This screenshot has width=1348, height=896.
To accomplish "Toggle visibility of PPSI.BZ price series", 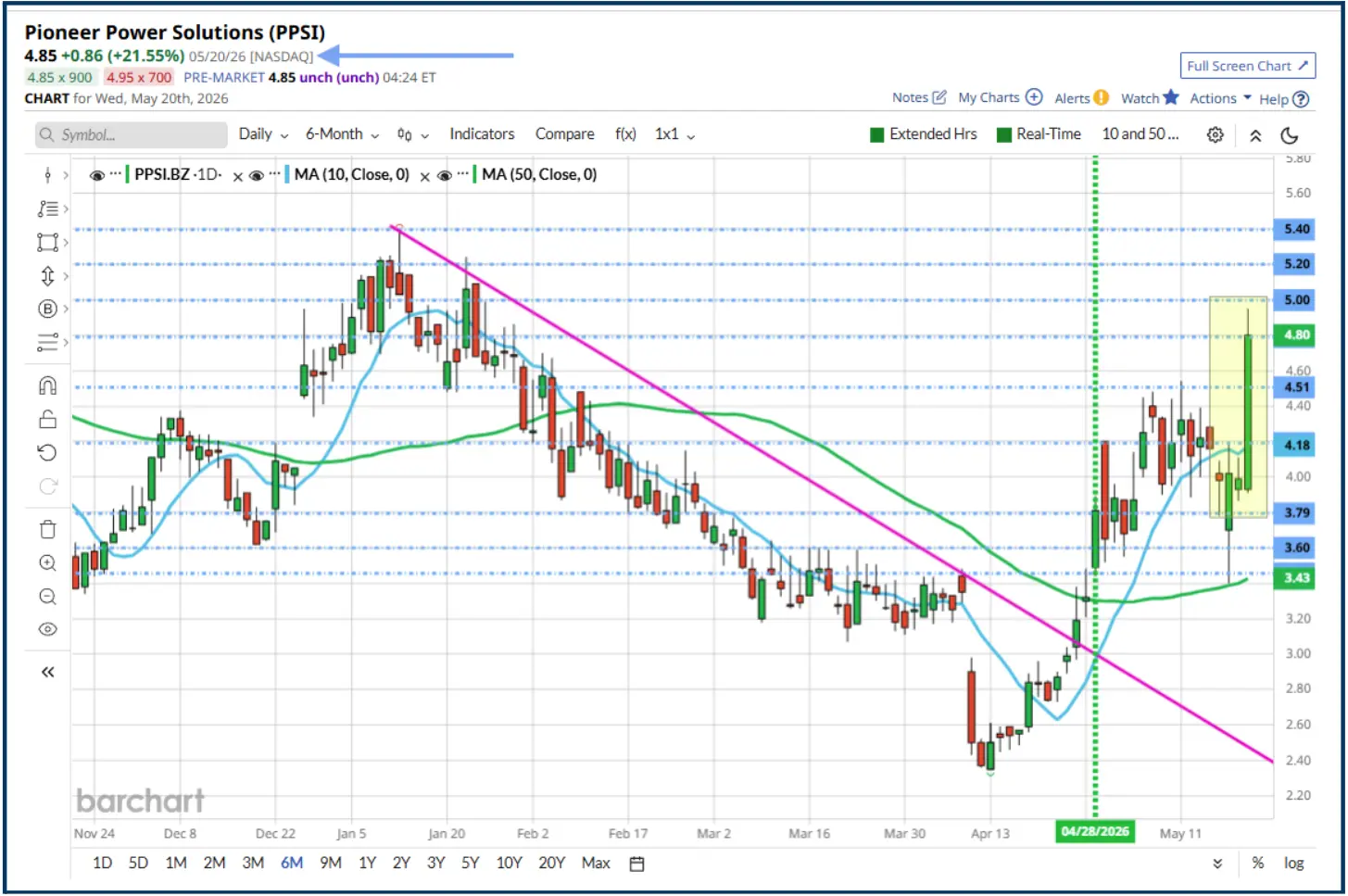I will [x=96, y=175].
